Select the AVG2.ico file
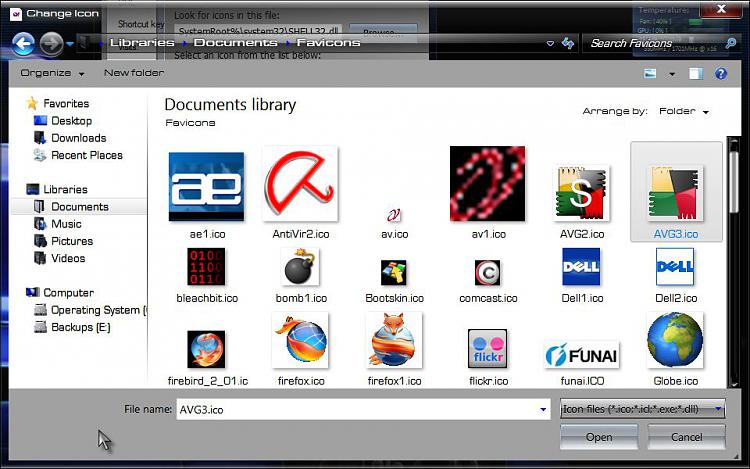The image size is (750, 469). click(582, 201)
